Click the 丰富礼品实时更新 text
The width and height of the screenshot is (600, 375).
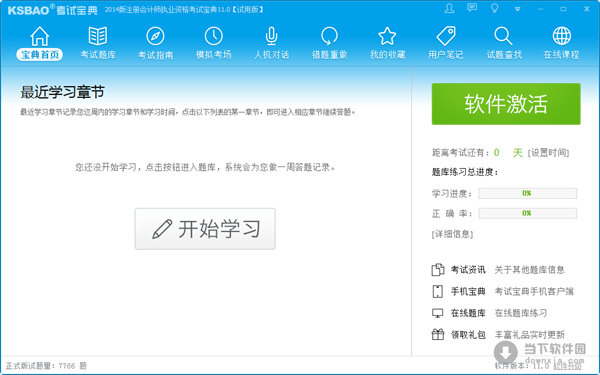(530, 335)
